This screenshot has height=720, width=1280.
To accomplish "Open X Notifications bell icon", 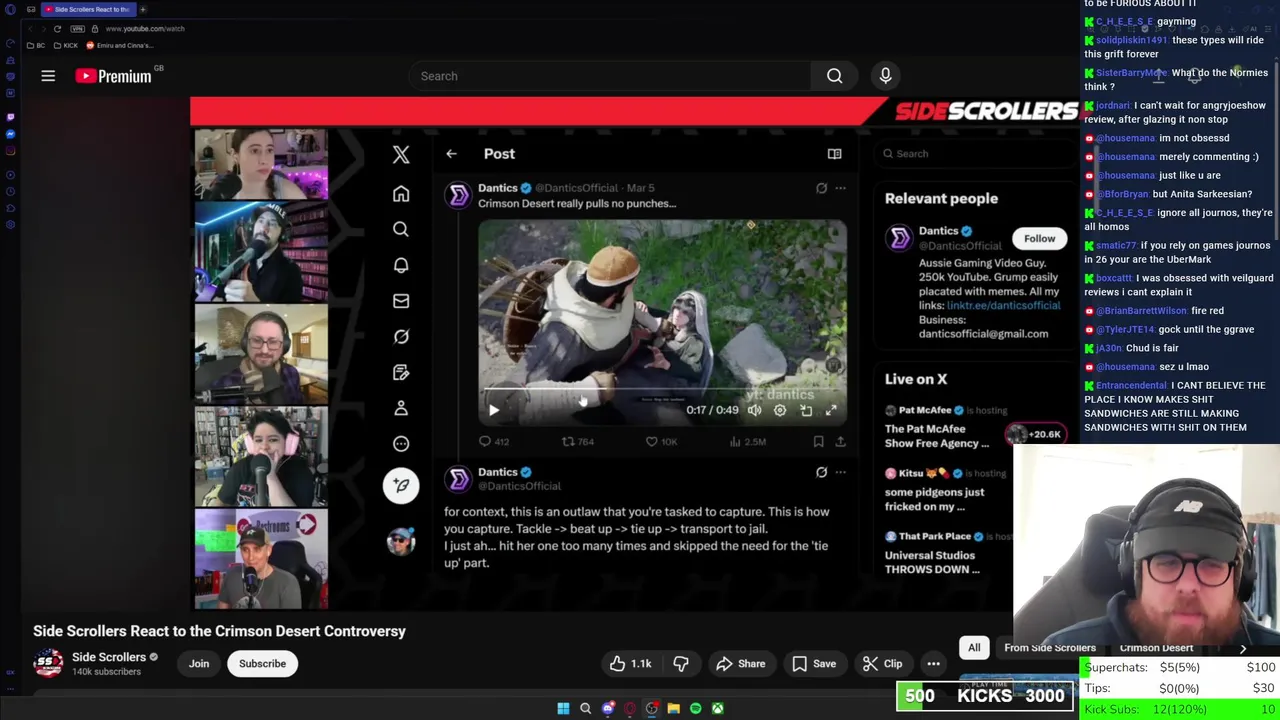I will [401, 265].
